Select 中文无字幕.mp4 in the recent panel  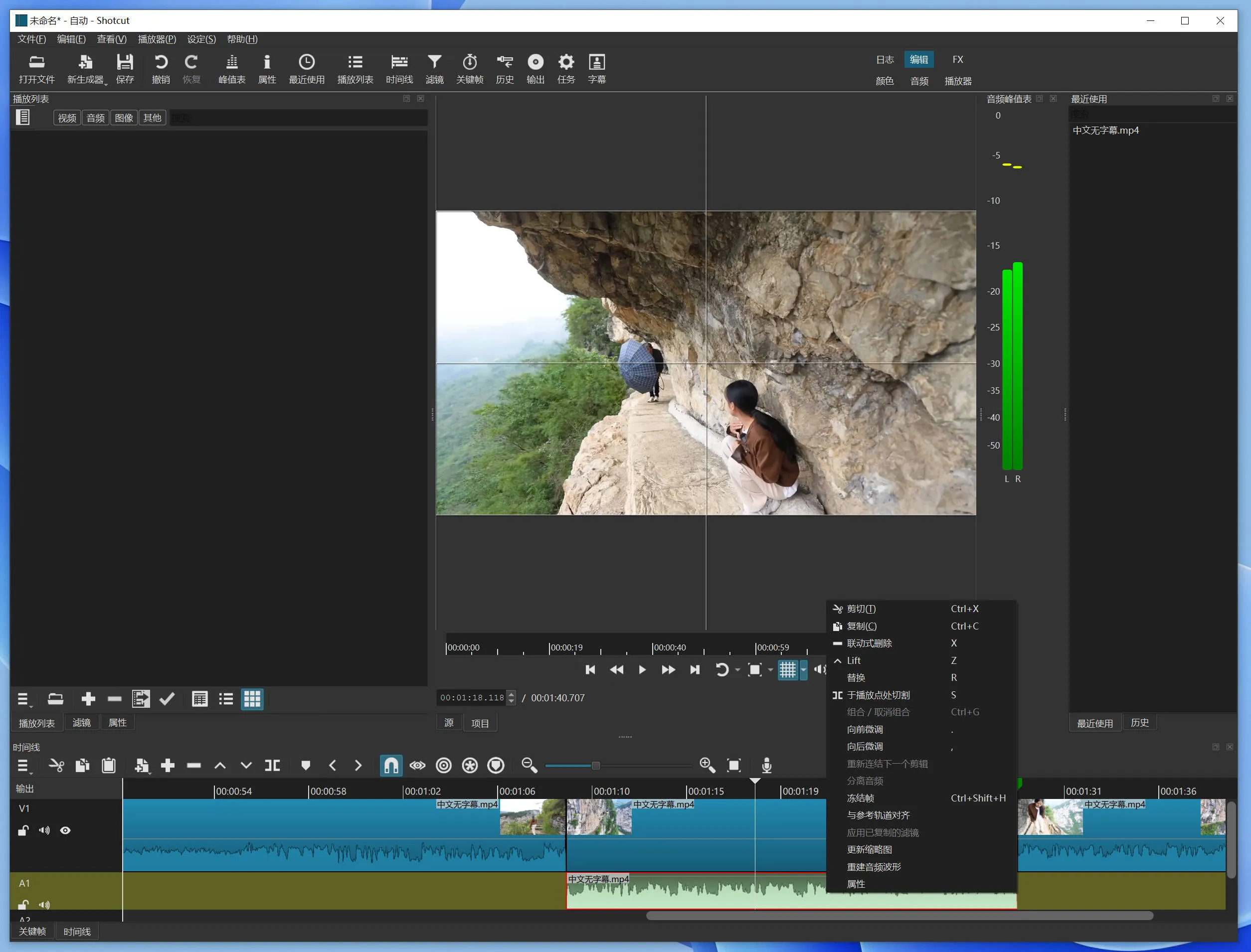point(1105,130)
